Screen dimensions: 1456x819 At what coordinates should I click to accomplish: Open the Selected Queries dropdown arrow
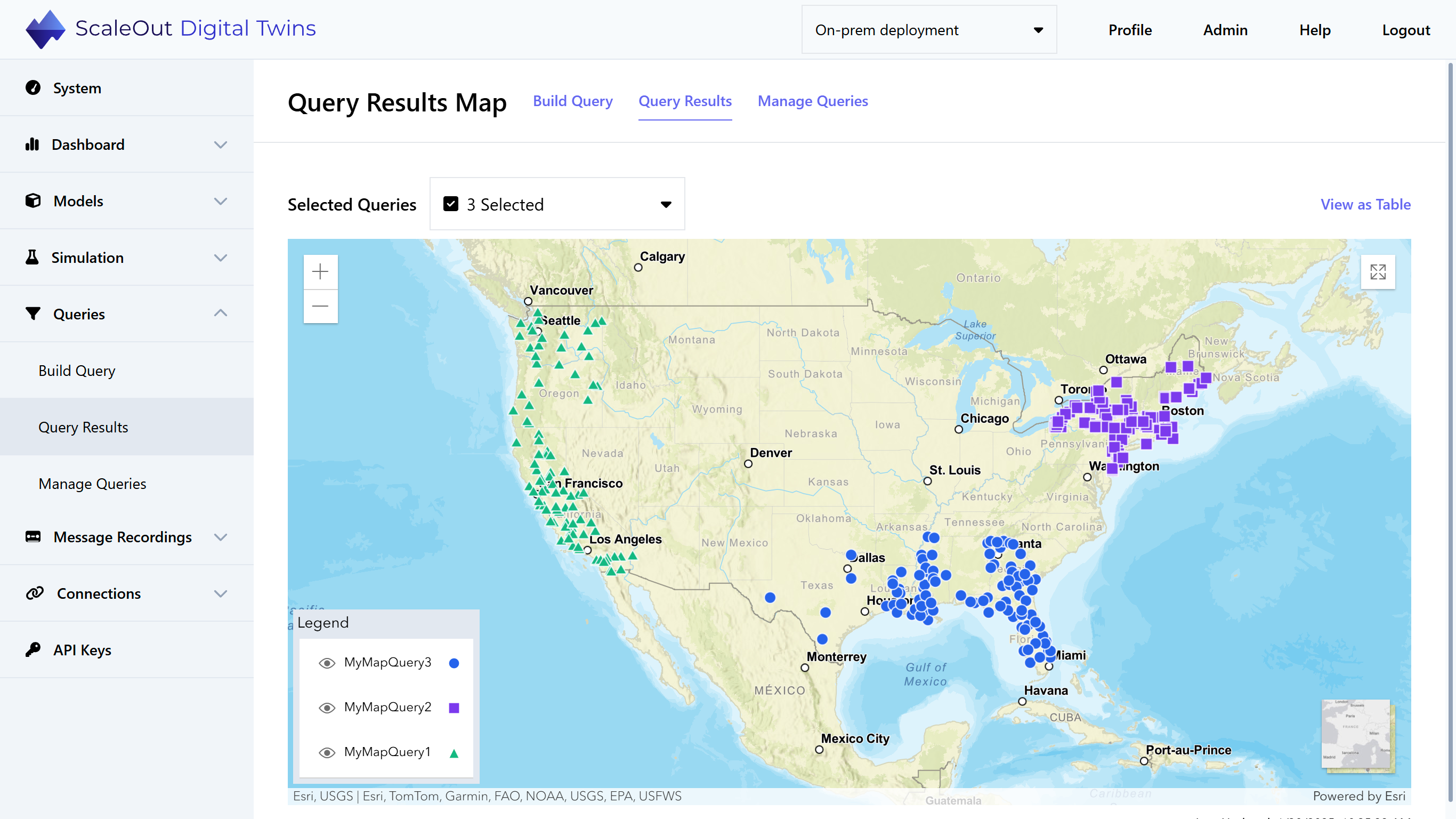point(666,205)
